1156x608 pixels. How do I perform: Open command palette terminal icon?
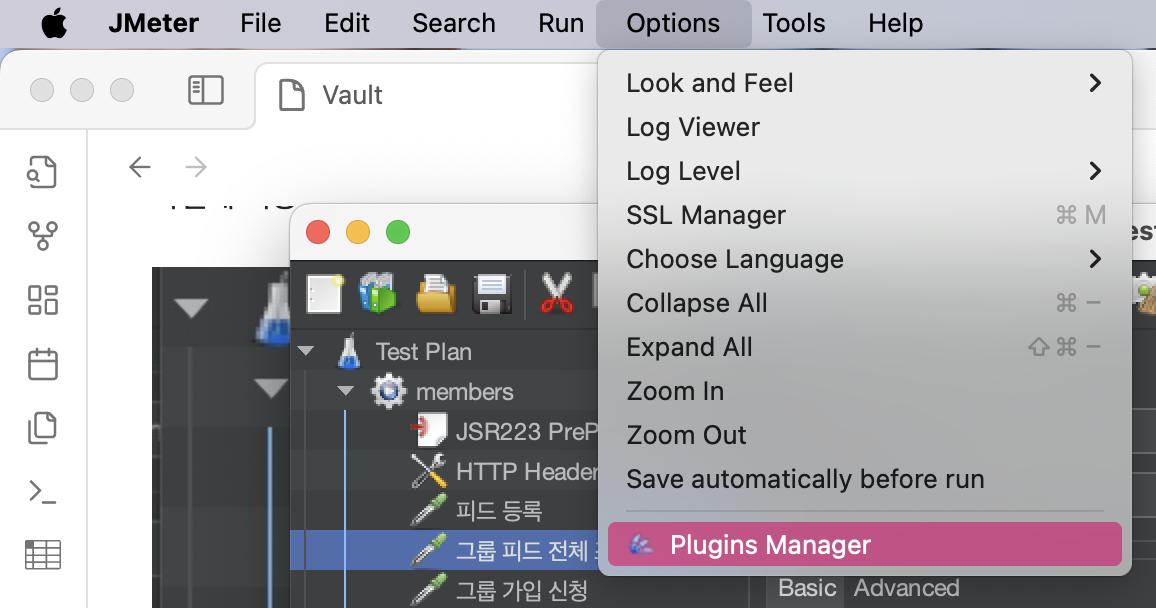[42, 492]
